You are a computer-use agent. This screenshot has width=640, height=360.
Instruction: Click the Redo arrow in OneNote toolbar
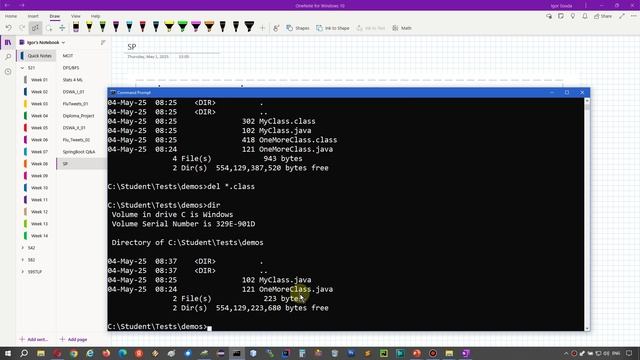pyautogui.click(x=22, y=28)
